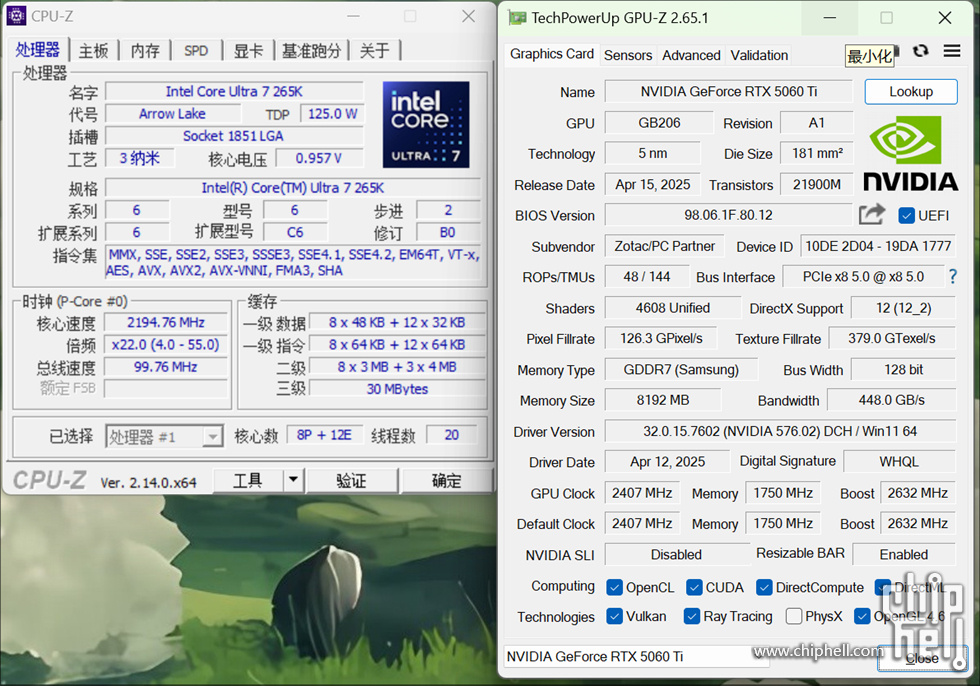Click the CPU name Intel Core Ultra 7 265K

tap(234, 92)
